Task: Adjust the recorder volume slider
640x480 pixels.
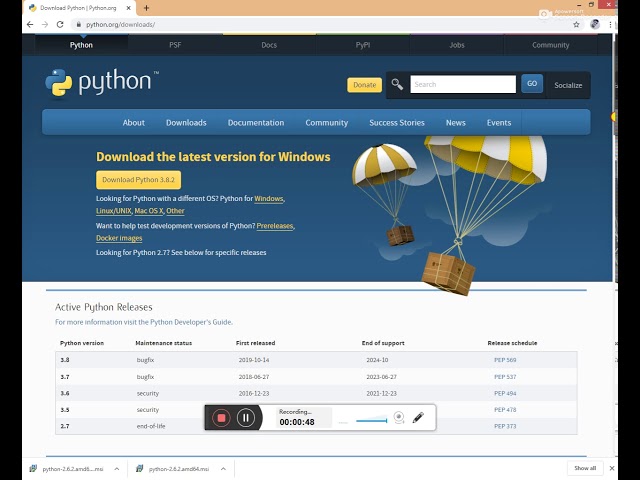Action: (x=371, y=420)
